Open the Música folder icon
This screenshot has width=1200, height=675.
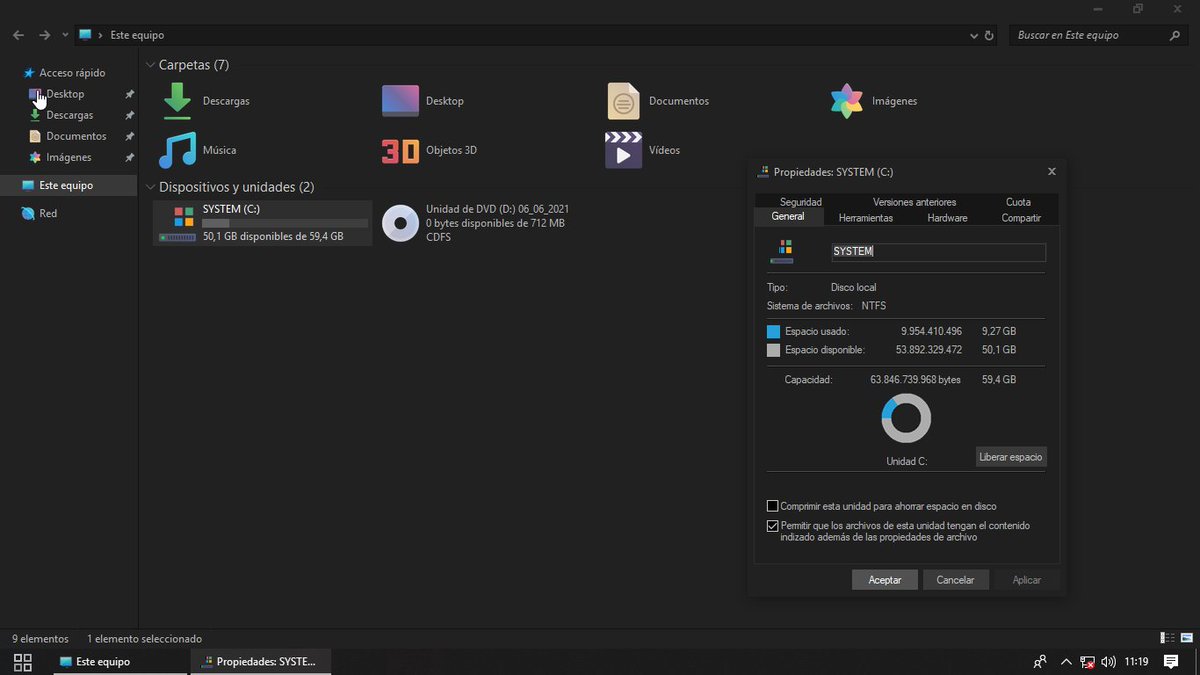(177, 150)
